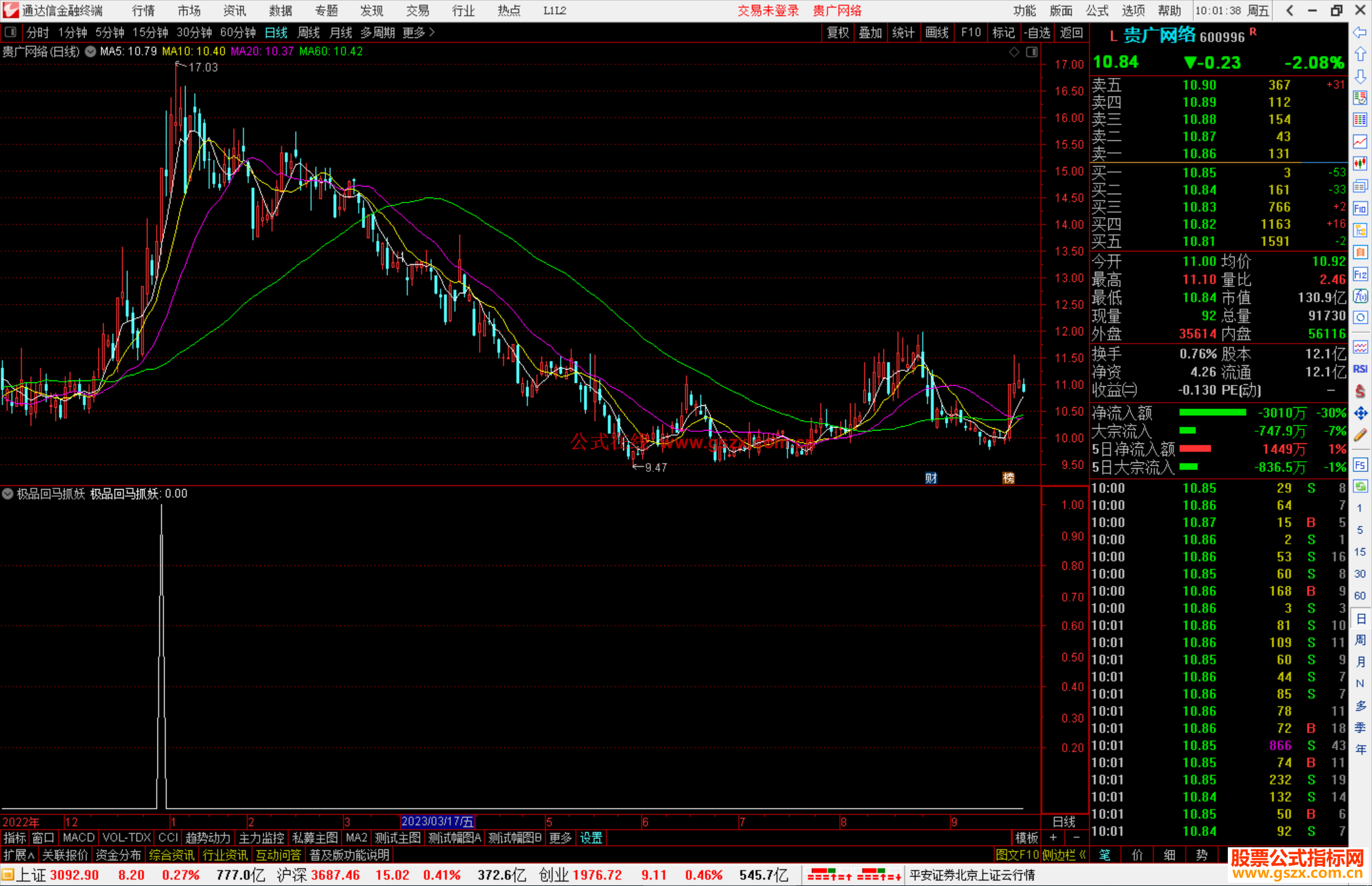Image resolution: width=1372 pixels, height=886 pixels.
Task: Click the market status signal icons in status bar
Action: coord(854,875)
